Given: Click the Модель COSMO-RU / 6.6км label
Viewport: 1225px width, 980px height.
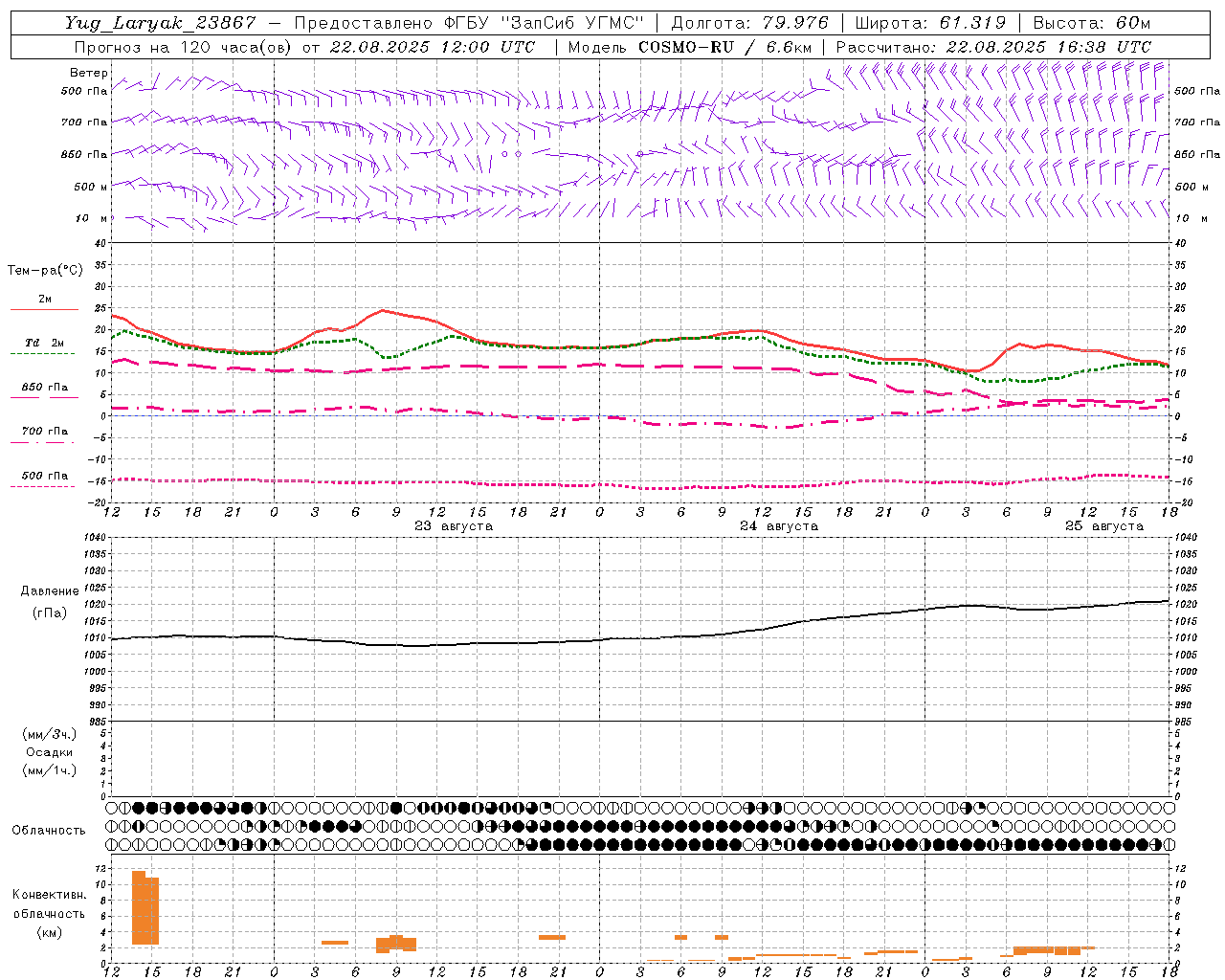Looking at the screenshot, I should pyautogui.click(x=690, y=47).
